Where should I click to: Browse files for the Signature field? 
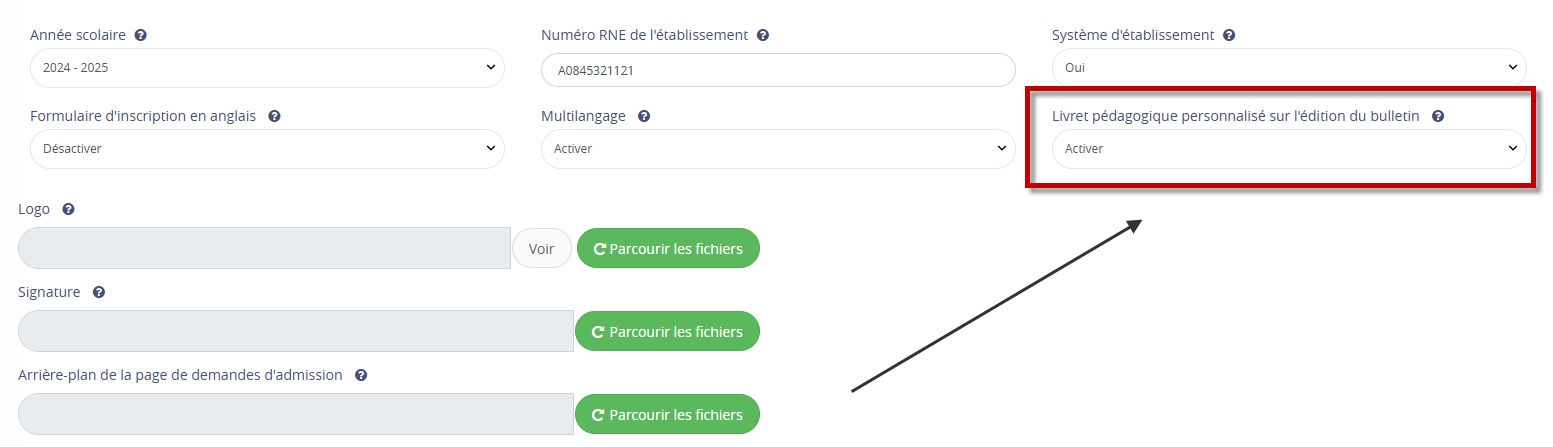click(667, 331)
